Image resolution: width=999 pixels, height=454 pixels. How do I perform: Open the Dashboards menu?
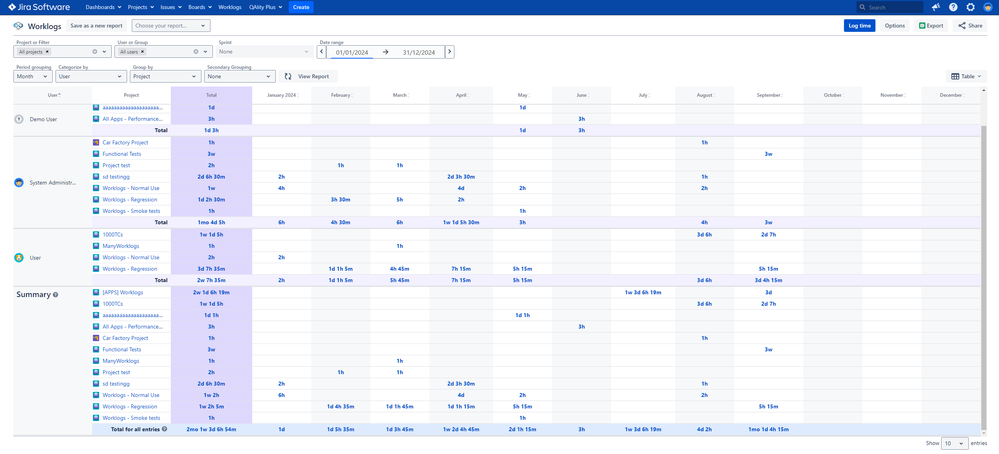103,7
